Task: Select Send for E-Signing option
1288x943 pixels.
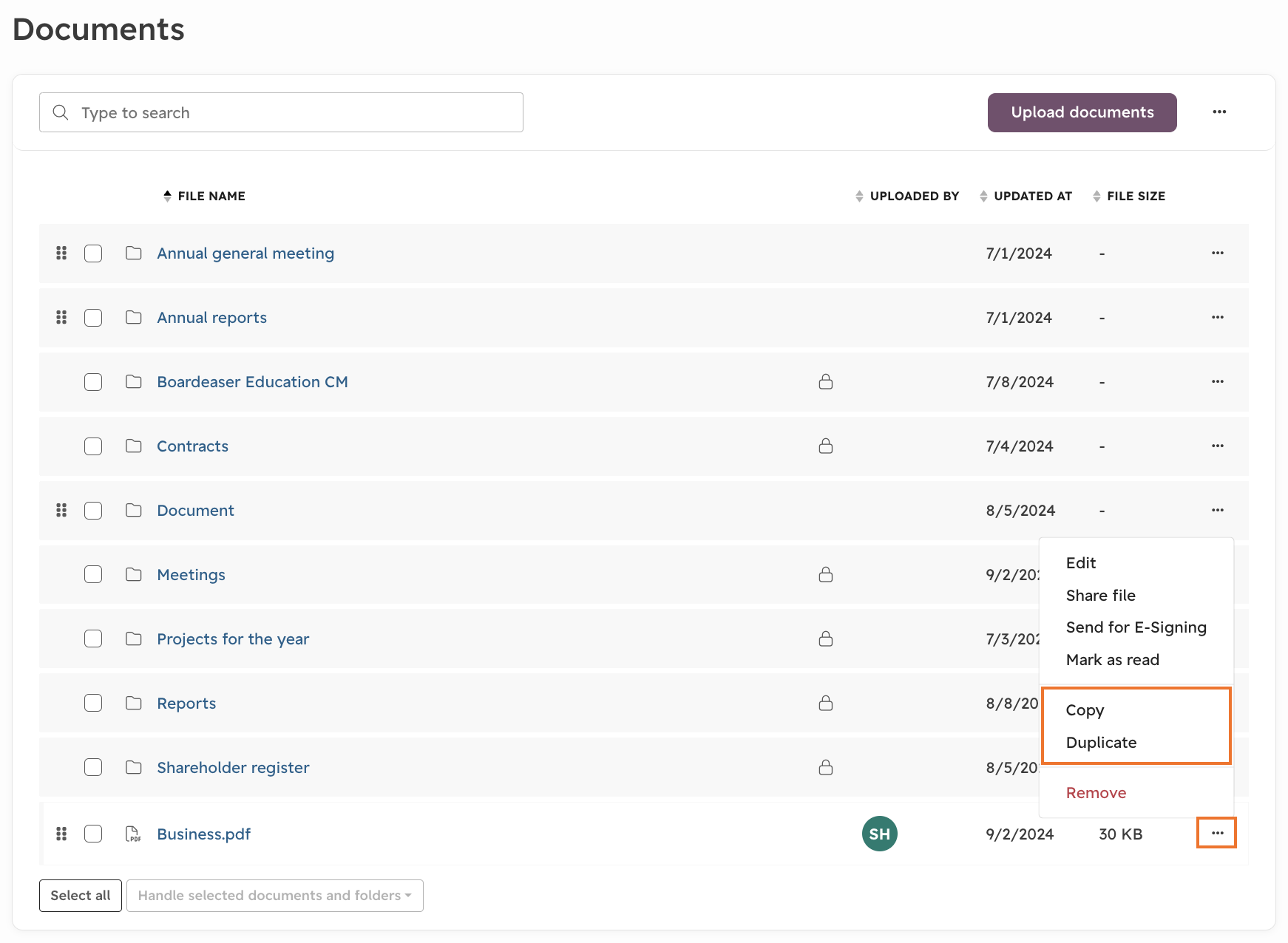Action: point(1136,627)
